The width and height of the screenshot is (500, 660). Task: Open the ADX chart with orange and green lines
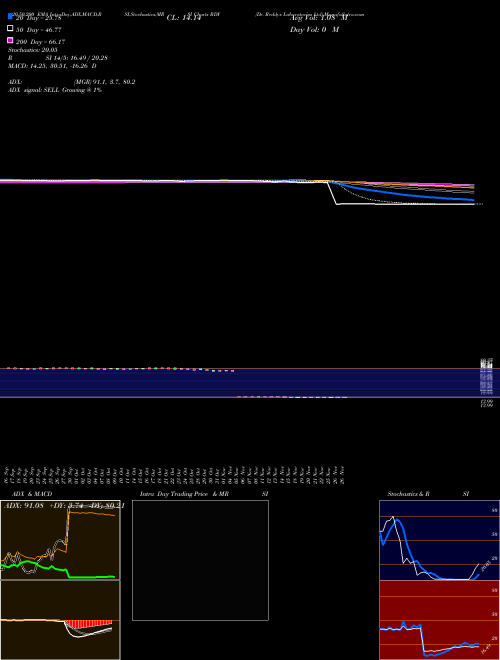click(60, 540)
